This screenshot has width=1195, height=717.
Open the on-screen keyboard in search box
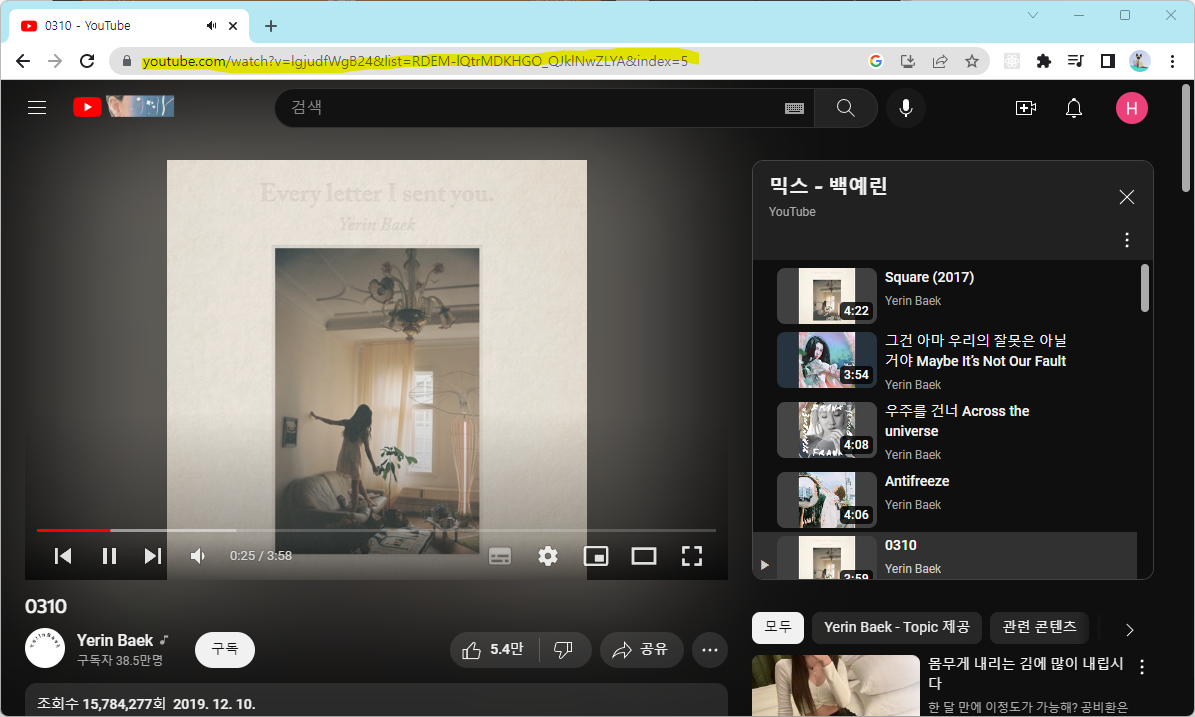tap(794, 108)
